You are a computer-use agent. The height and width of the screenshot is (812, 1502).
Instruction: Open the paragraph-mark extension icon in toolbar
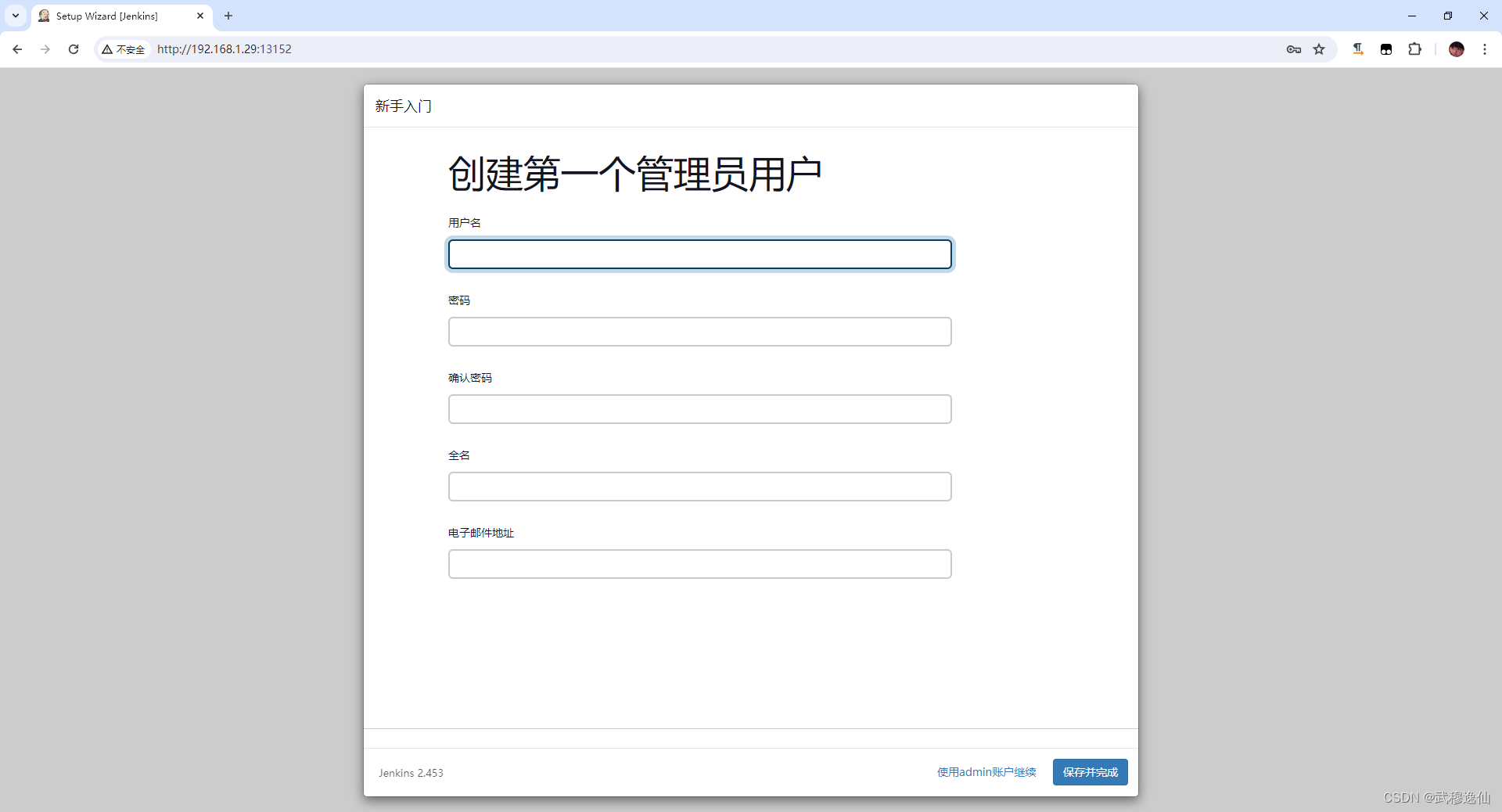pyautogui.click(x=1358, y=49)
